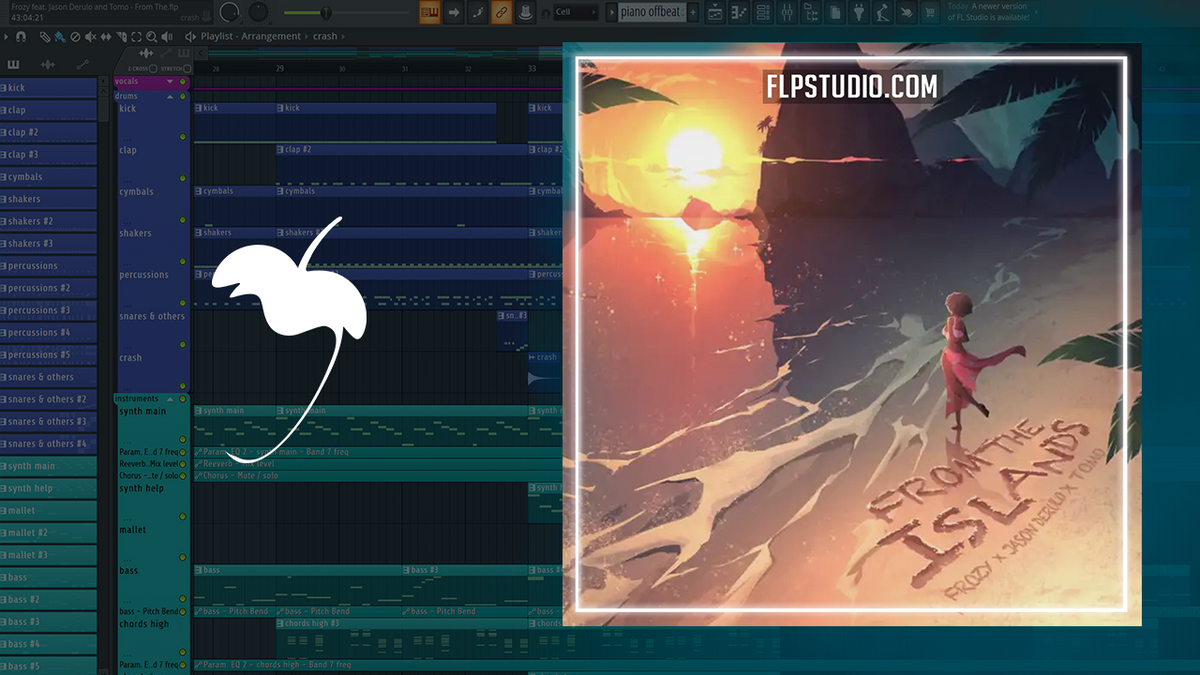The image size is (1200, 675).
Task: Enable the STRETCH checkbox
Action: (x=187, y=68)
